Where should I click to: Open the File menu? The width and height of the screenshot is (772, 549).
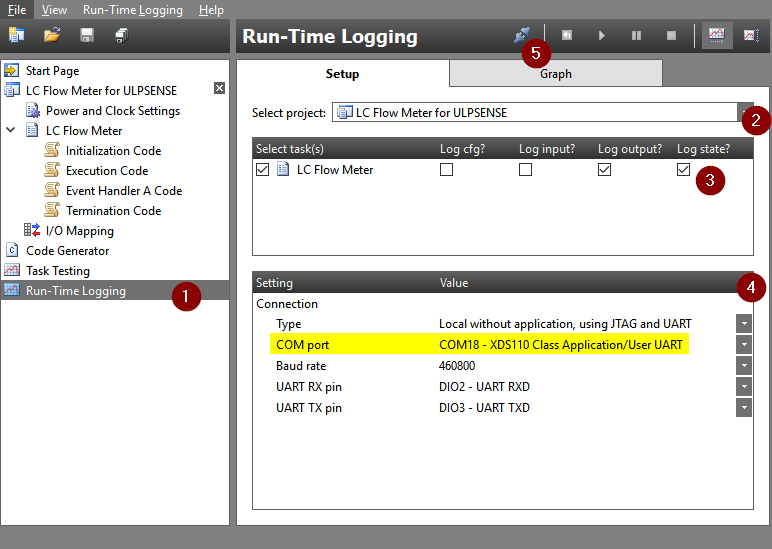pyautogui.click(x=17, y=10)
